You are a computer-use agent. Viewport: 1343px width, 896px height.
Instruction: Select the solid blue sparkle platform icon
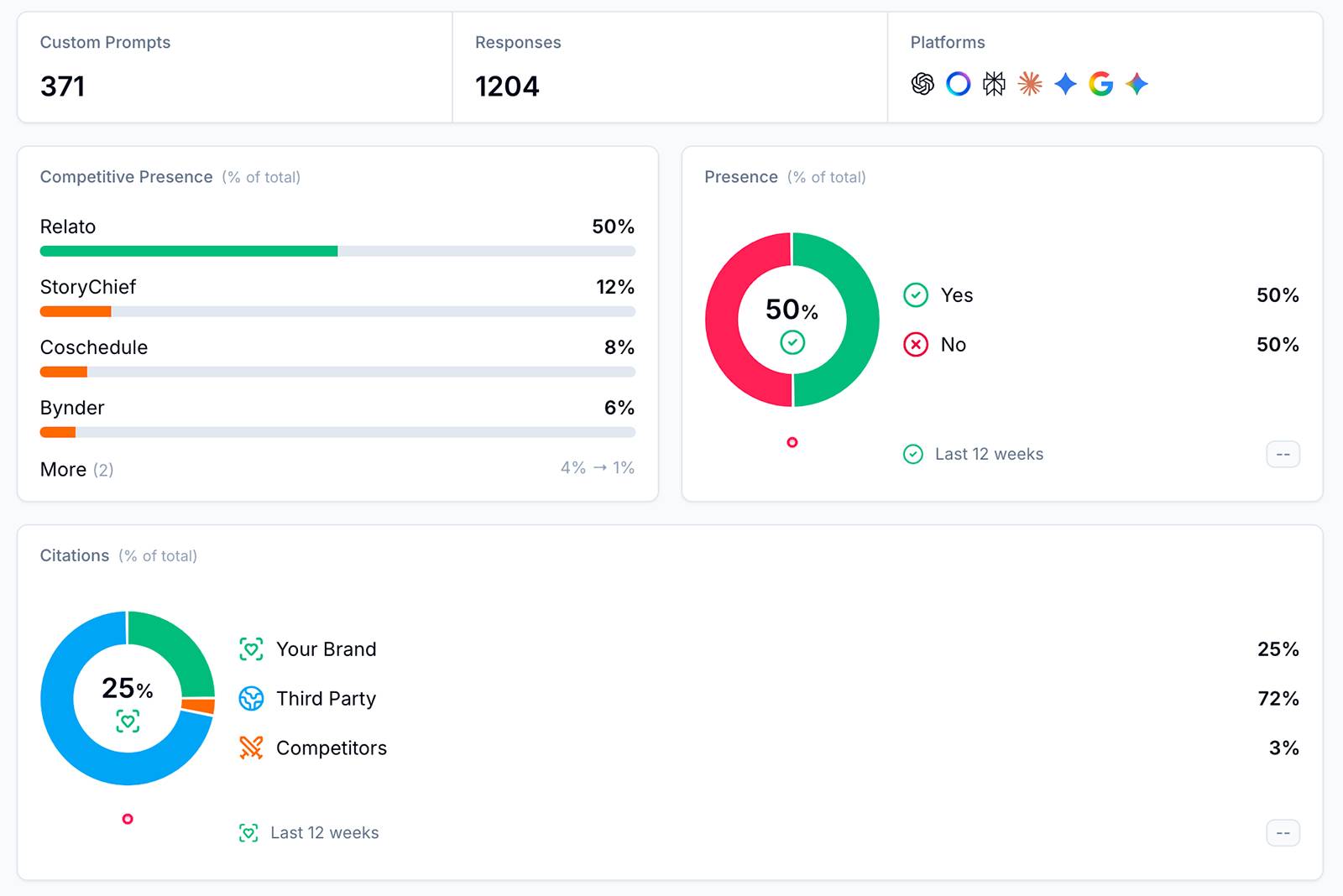point(1065,84)
